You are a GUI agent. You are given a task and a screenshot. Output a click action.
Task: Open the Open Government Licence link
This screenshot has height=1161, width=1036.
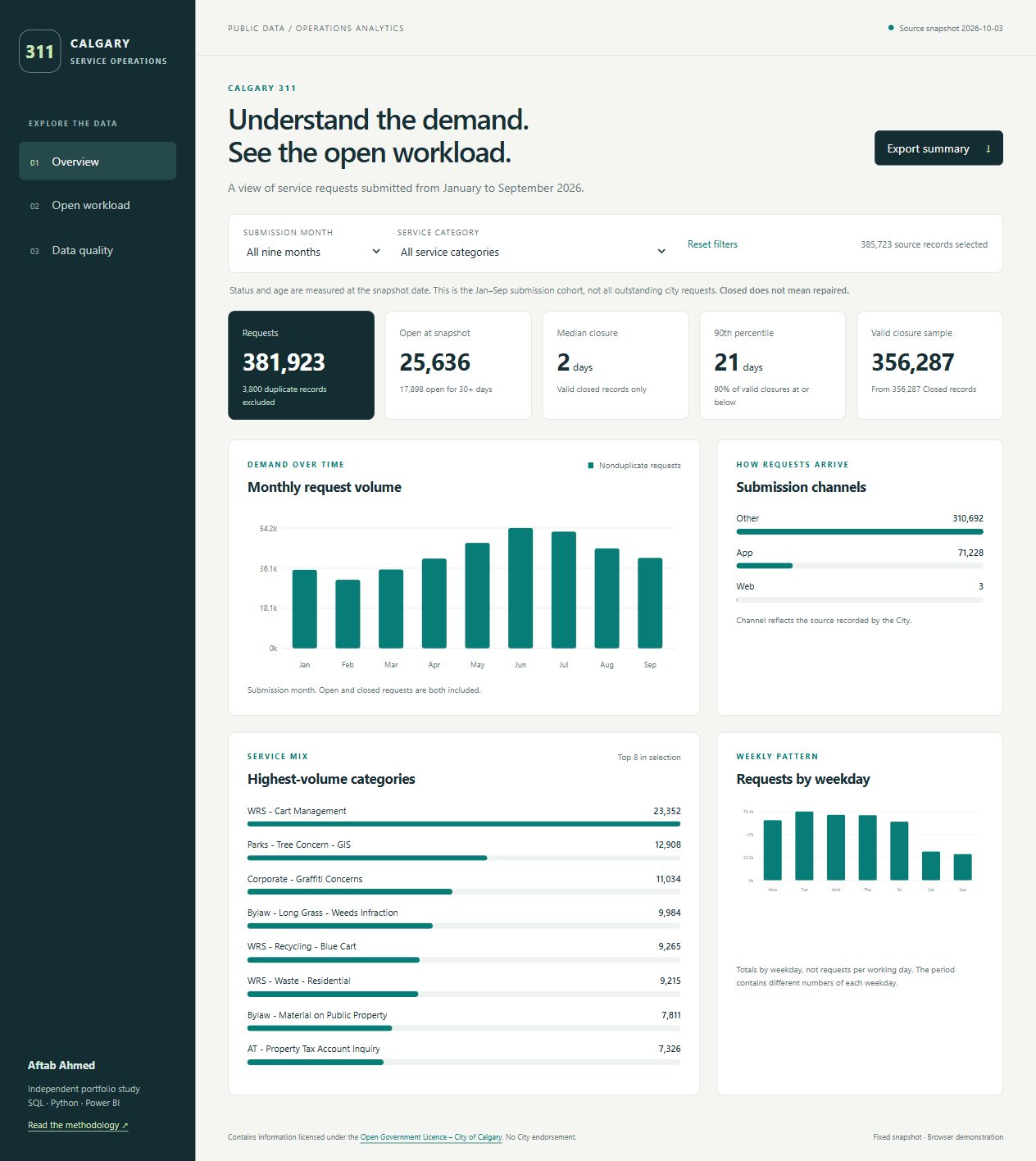pos(431,1137)
